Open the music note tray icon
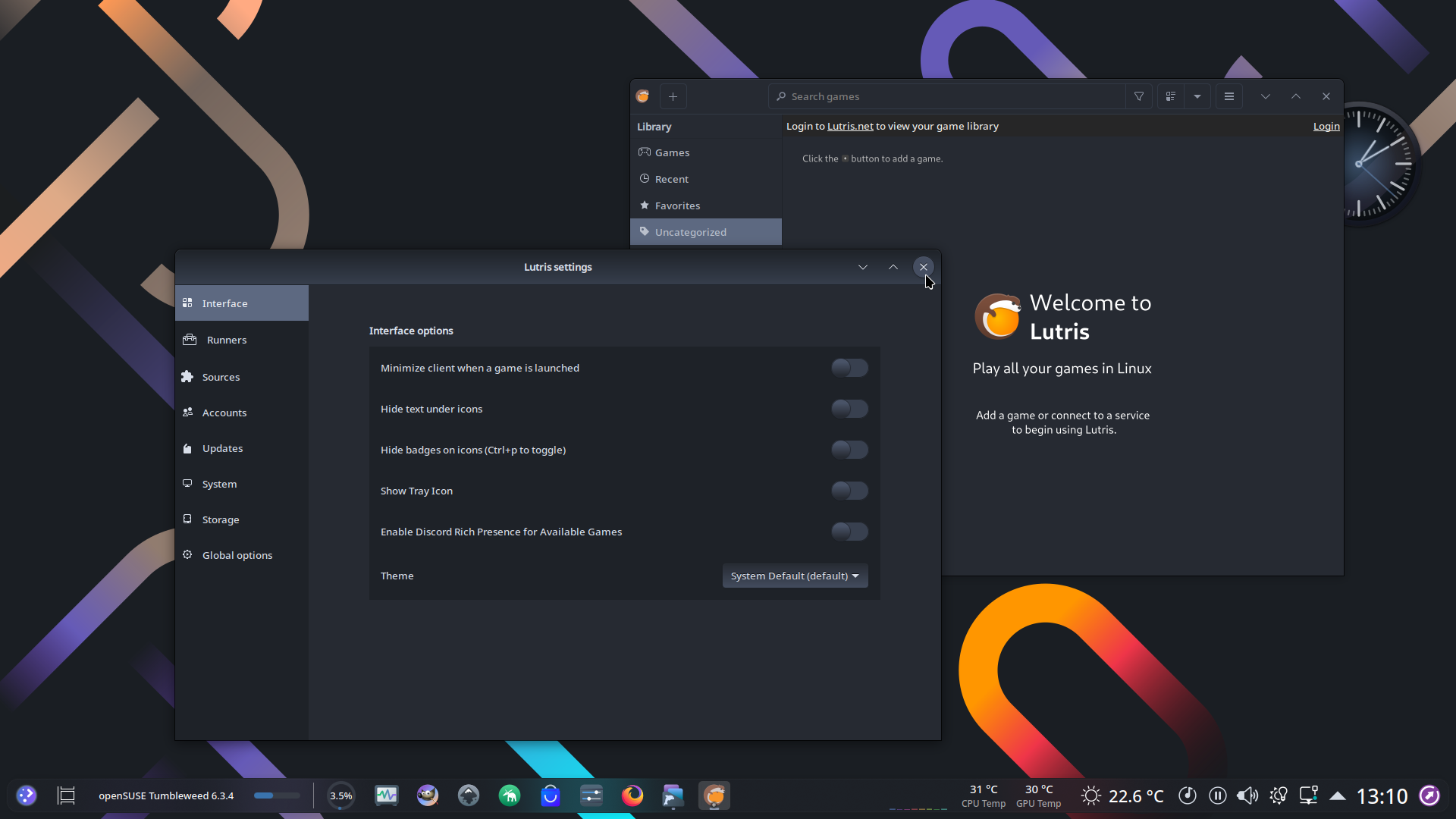This screenshot has height=819, width=1456. click(1188, 795)
